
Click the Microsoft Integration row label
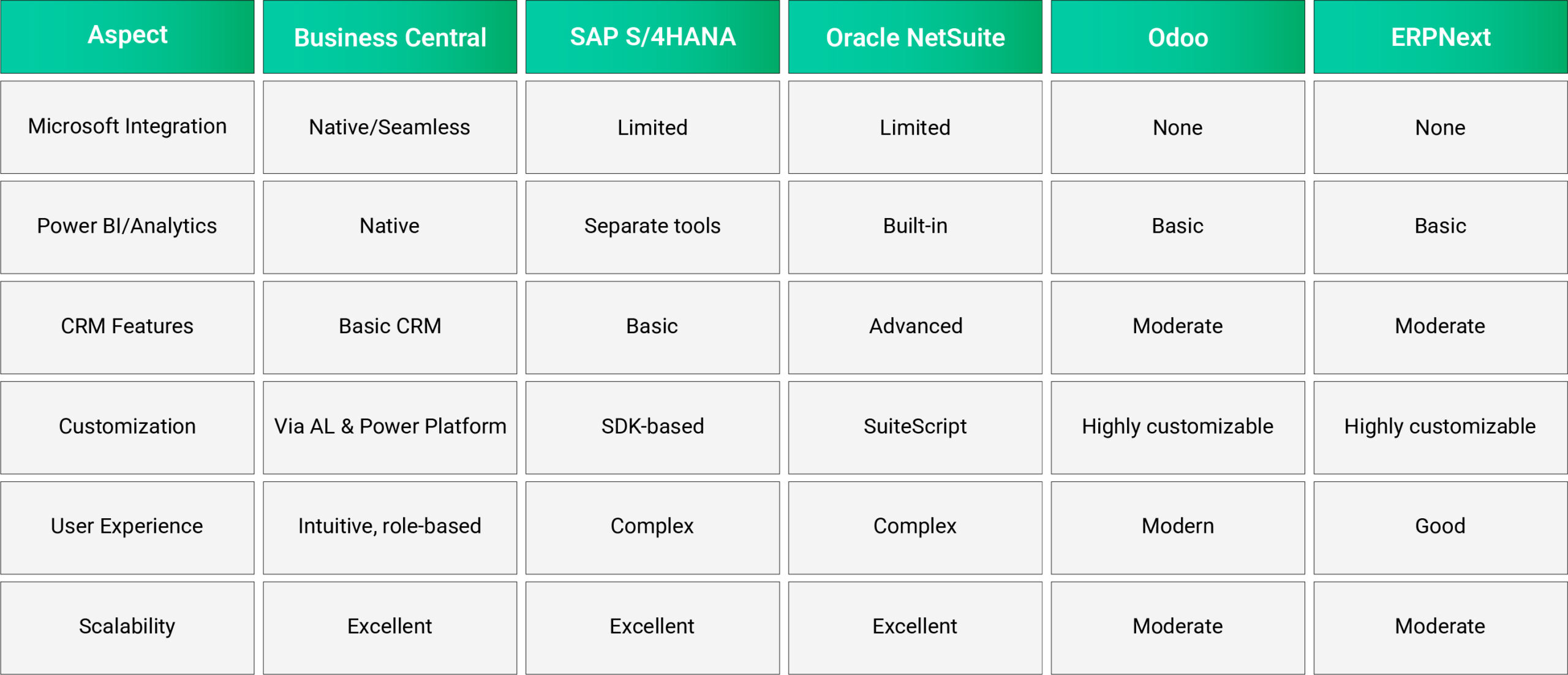coord(127,127)
